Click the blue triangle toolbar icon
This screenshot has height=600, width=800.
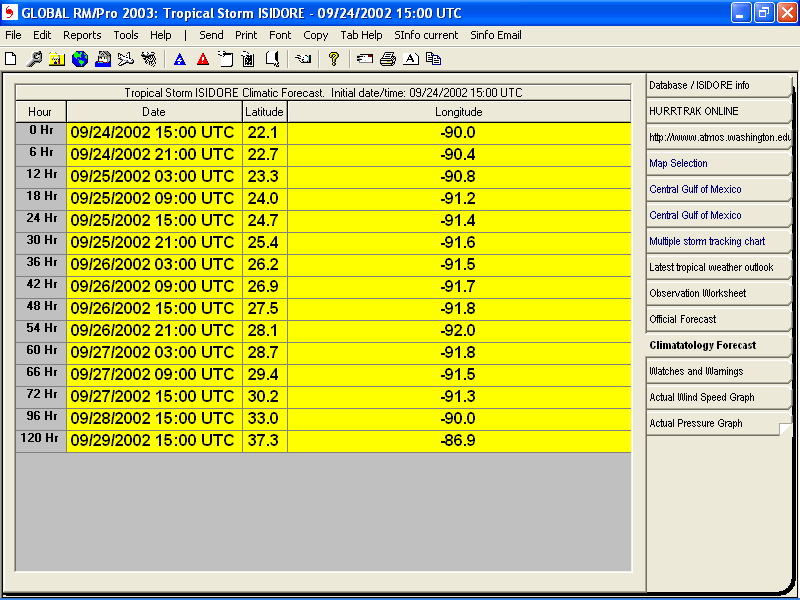pos(180,59)
